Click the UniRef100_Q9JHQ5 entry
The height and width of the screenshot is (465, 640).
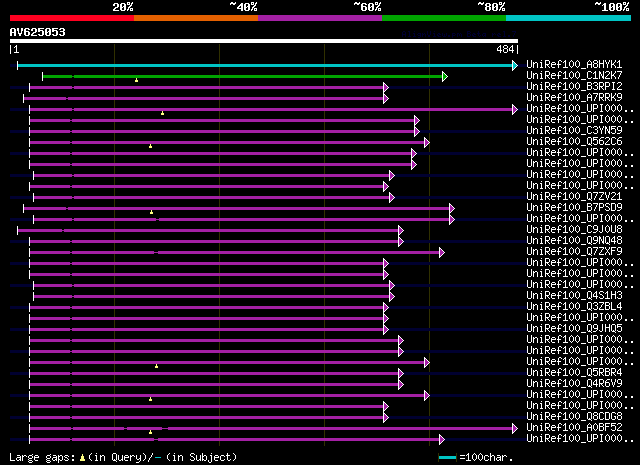tap(574, 329)
